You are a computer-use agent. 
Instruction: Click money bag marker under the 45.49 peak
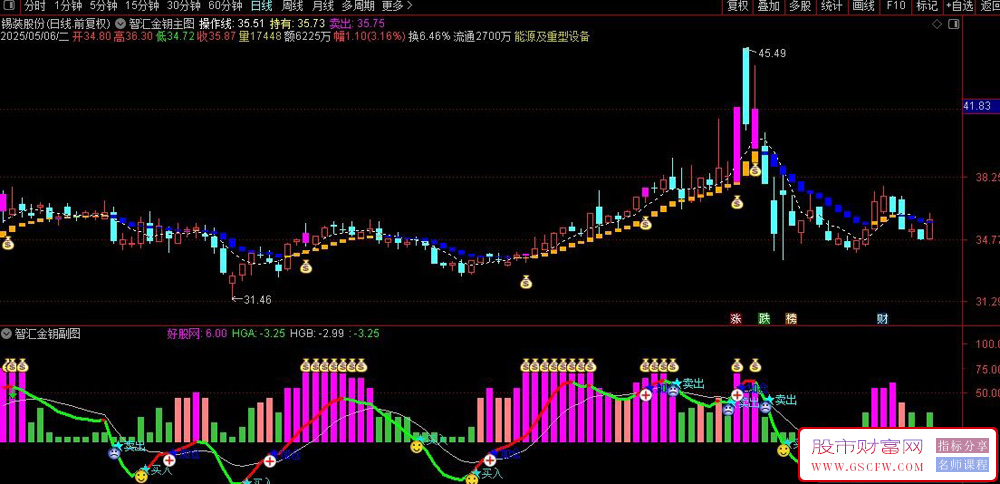[x=754, y=170]
